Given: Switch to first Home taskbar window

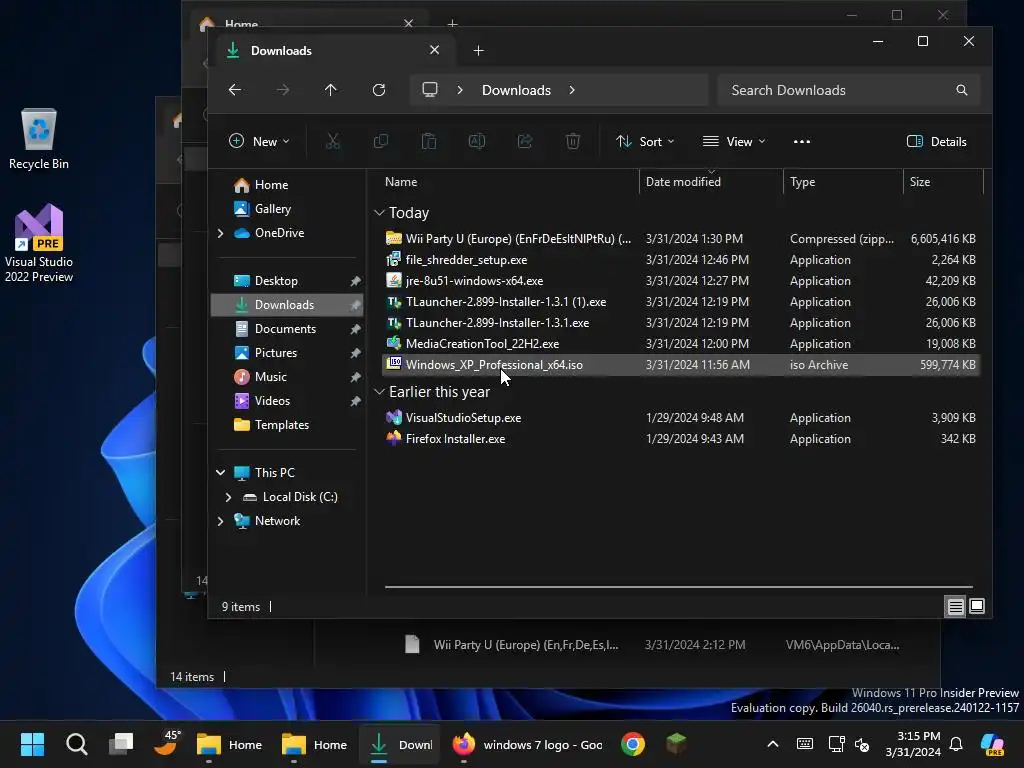Looking at the screenshot, I should coord(229,744).
